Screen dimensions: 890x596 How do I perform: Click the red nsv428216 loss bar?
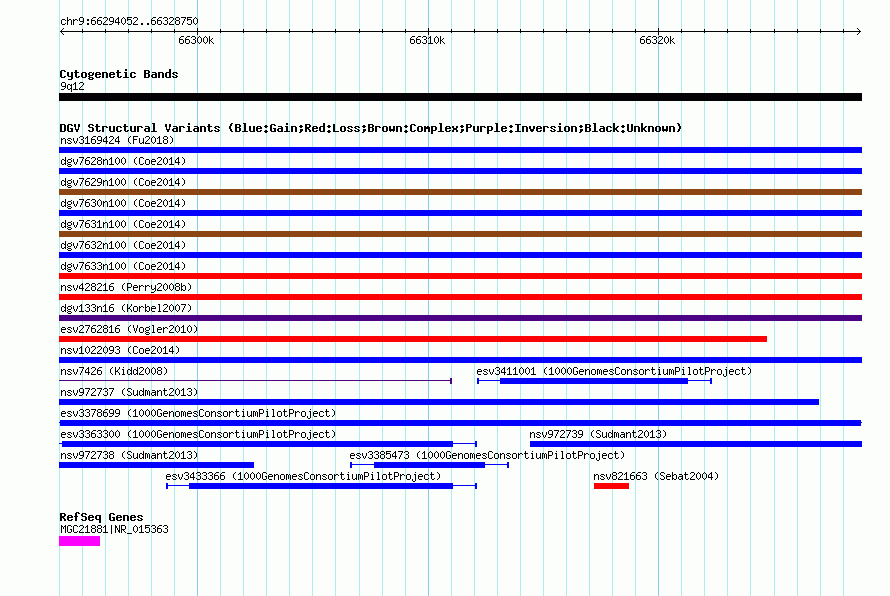[x=460, y=297]
